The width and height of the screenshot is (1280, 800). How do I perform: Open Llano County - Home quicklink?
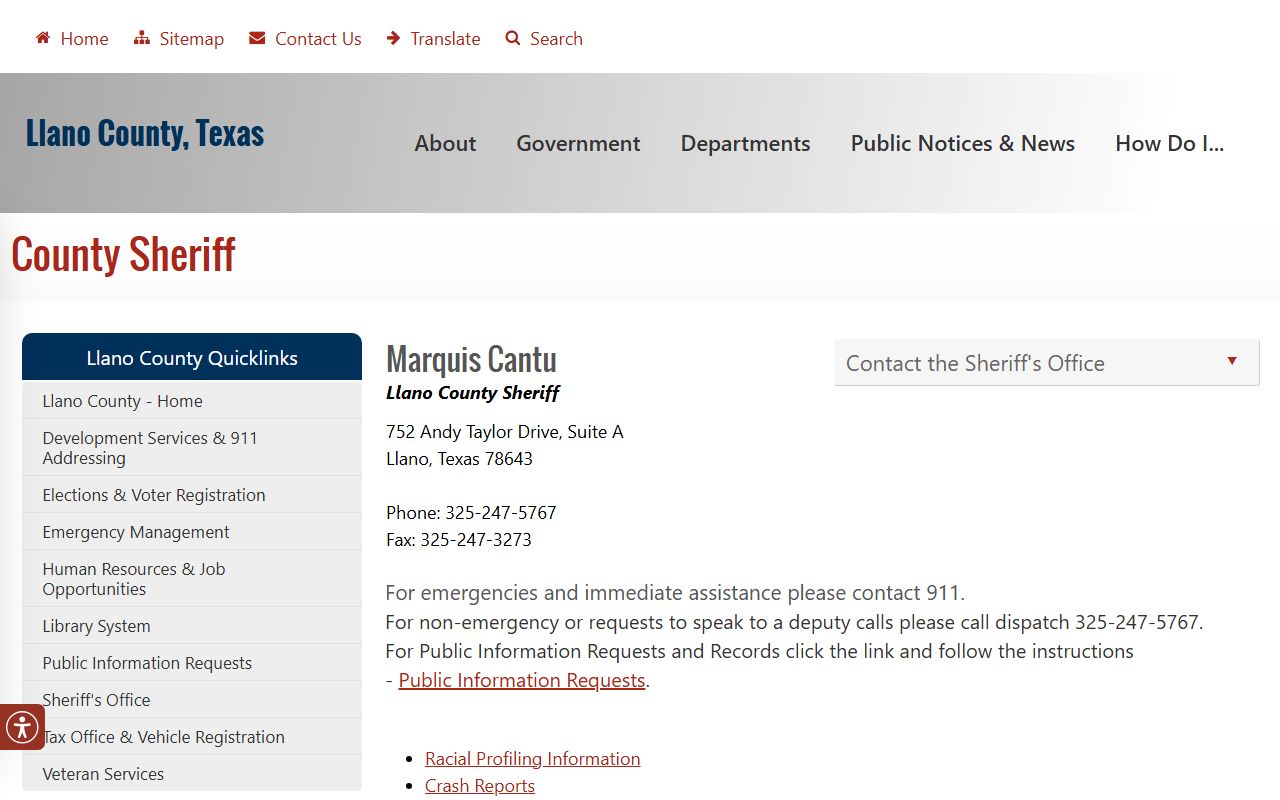[192, 401]
